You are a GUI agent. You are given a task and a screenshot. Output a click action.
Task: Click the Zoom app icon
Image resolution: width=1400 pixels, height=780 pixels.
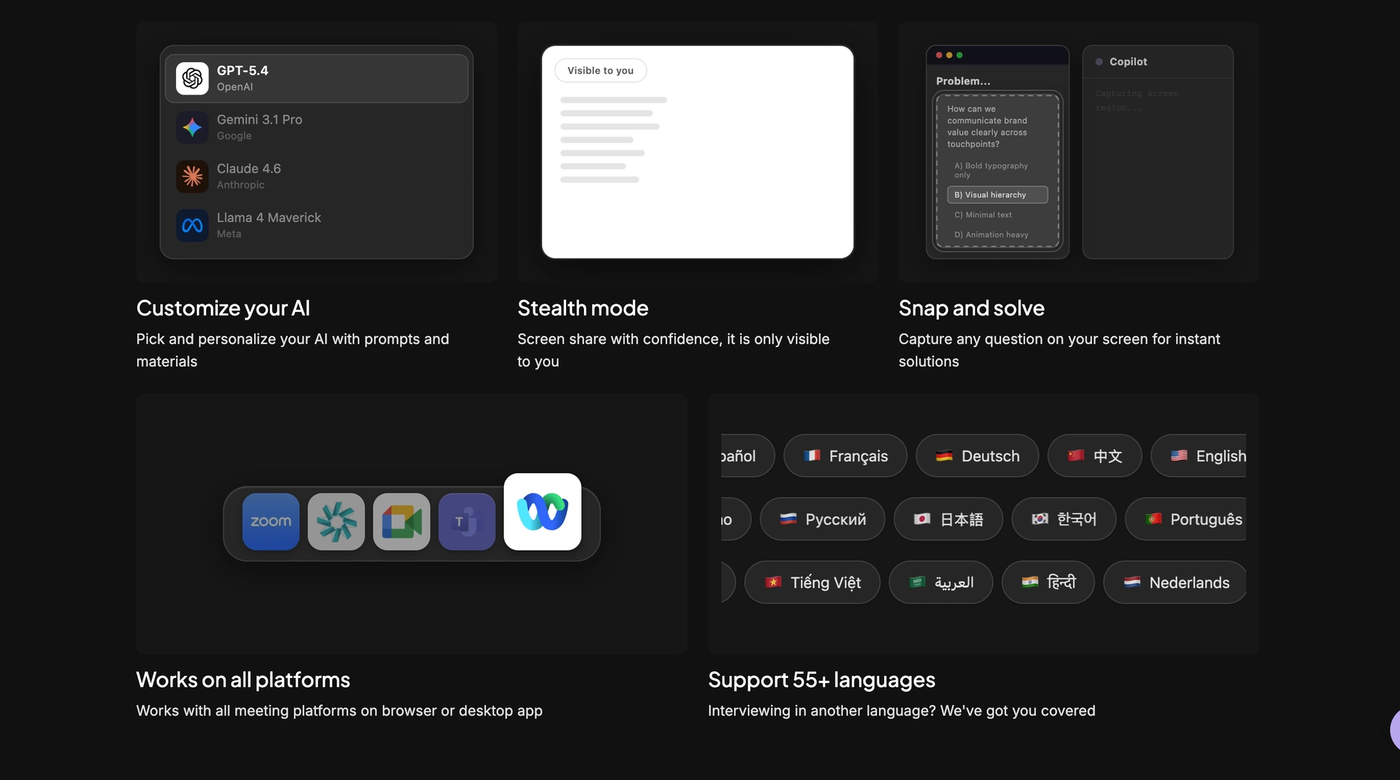pyautogui.click(x=271, y=522)
